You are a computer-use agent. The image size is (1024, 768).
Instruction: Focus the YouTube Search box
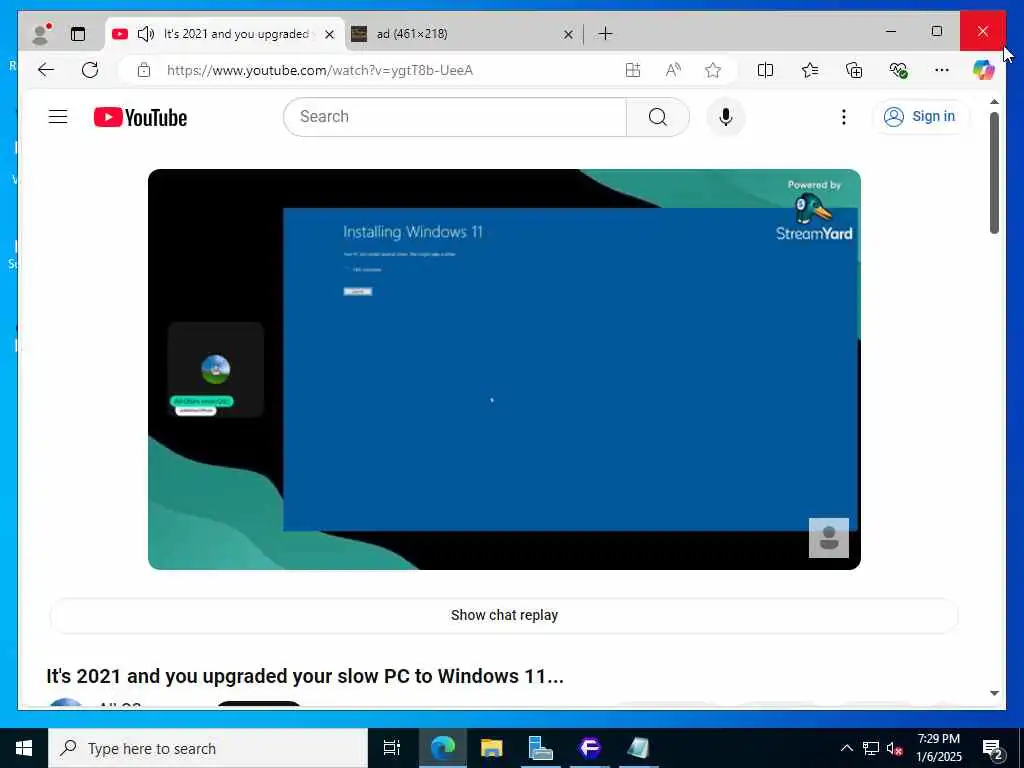pos(455,117)
